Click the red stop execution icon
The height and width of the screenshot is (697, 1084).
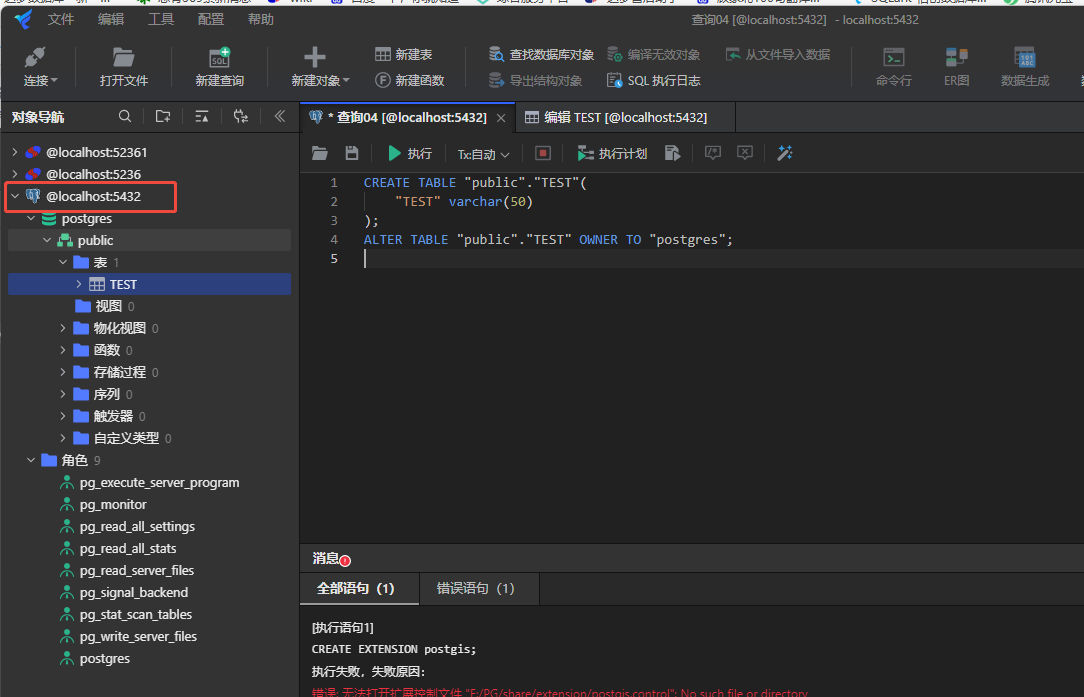coord(543,153)
